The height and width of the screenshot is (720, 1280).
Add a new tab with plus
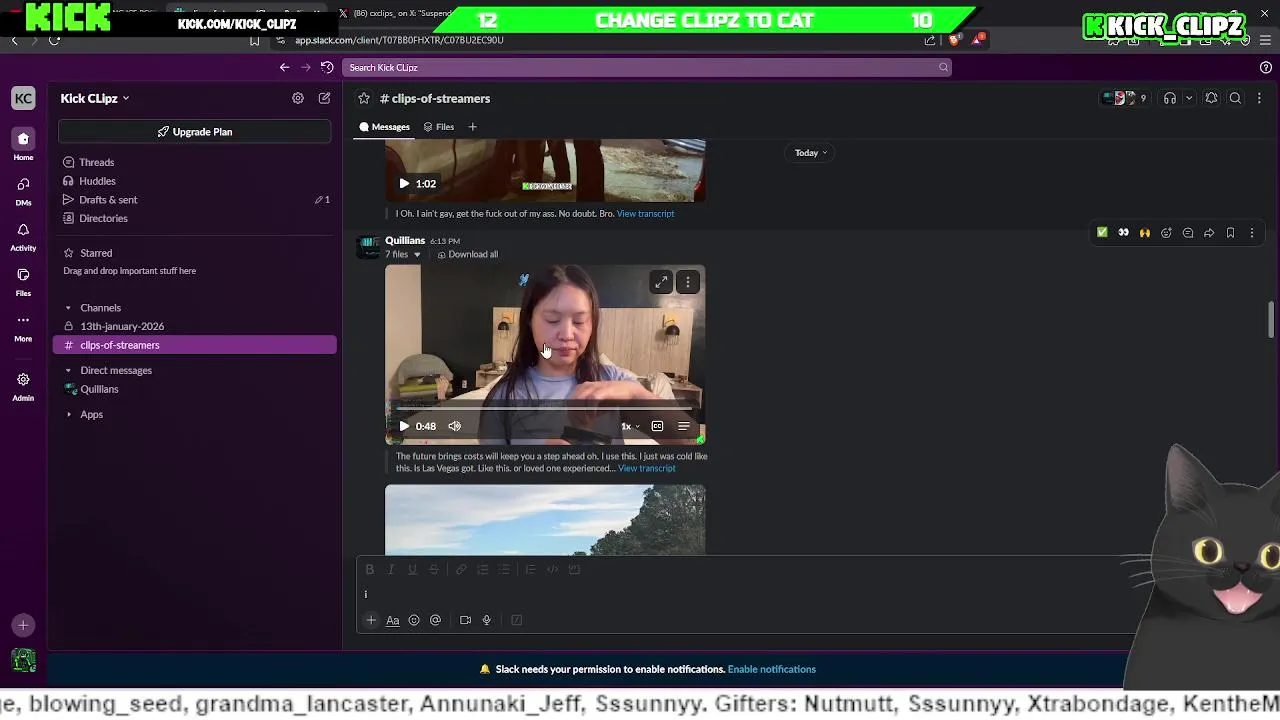coord(473,127)
